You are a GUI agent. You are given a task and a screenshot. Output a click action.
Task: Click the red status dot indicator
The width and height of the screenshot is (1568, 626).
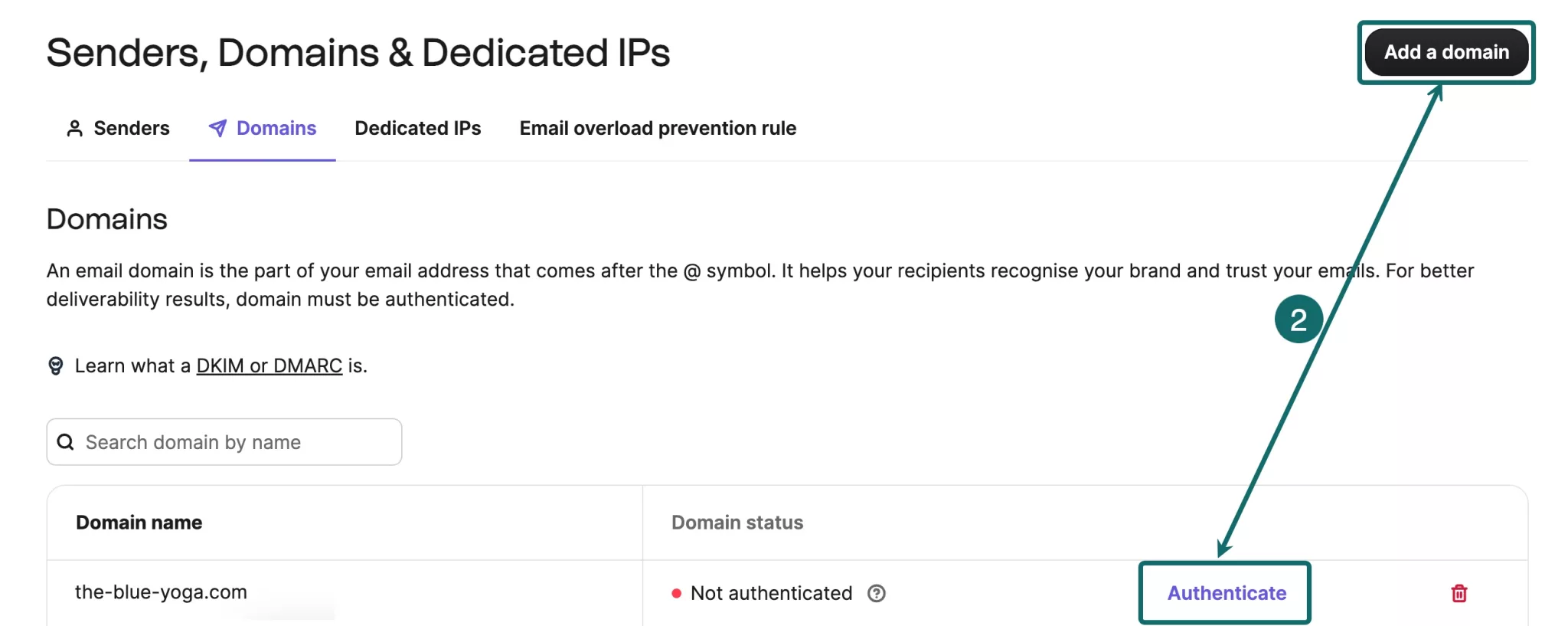(676, 593)
